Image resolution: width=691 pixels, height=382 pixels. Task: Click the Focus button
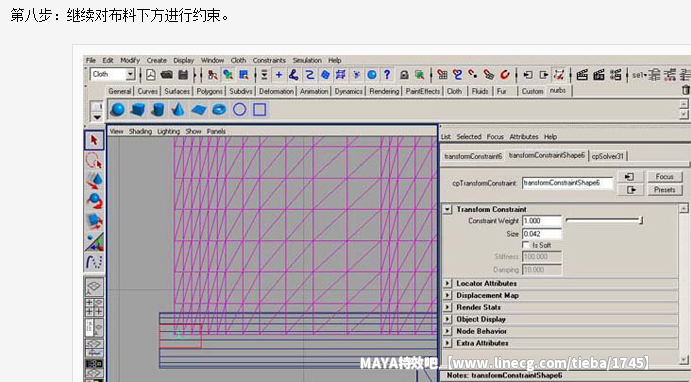coord(665,176)
